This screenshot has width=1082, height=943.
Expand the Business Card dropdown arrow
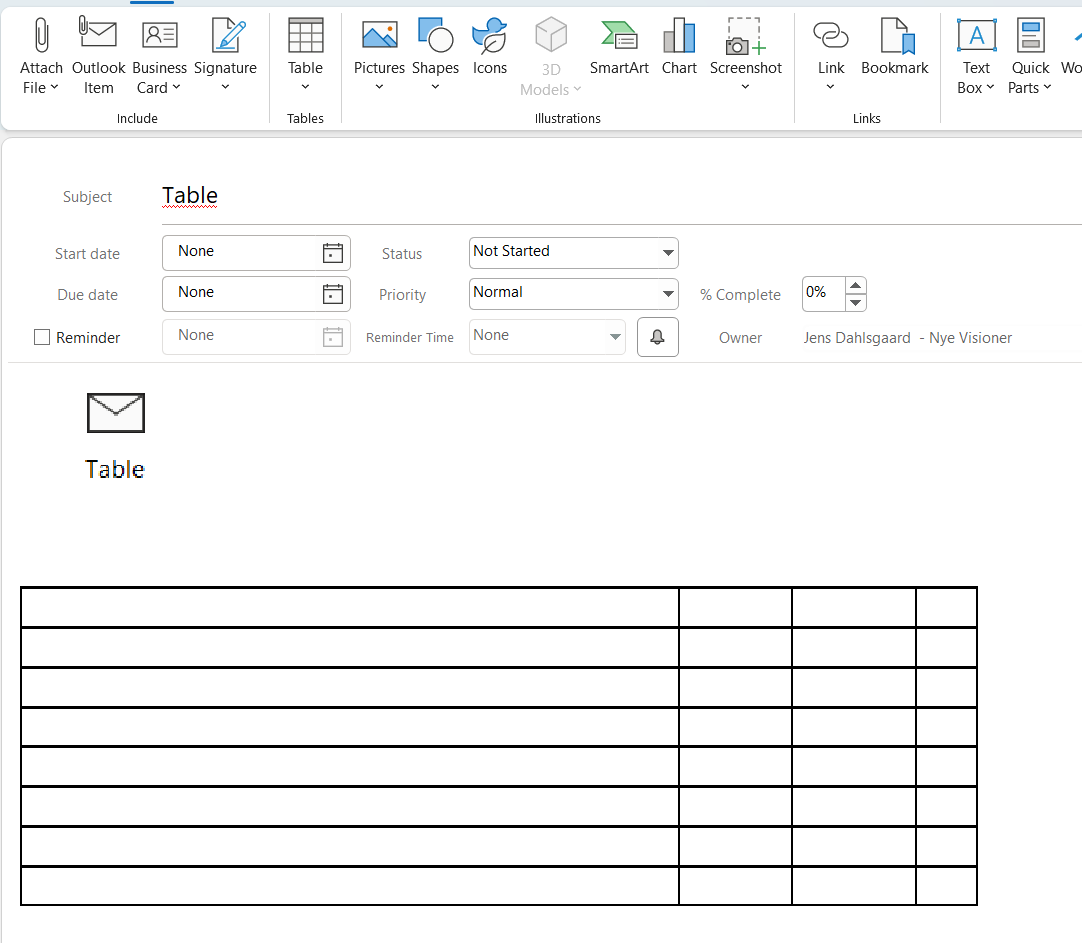(x=176, y=88)
